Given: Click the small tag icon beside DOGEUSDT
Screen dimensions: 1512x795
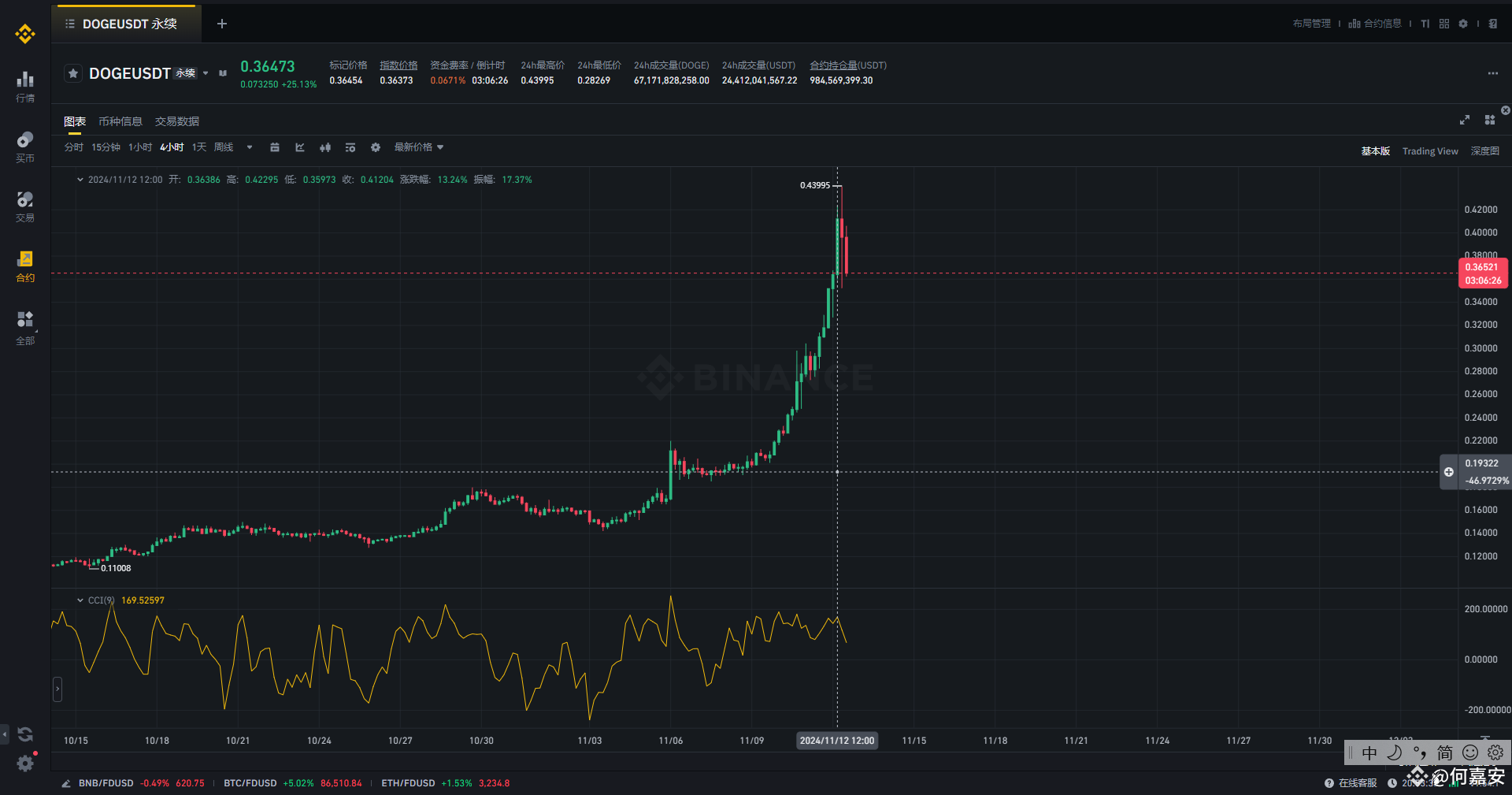Looking at the screenshot, I should (223, 73).
